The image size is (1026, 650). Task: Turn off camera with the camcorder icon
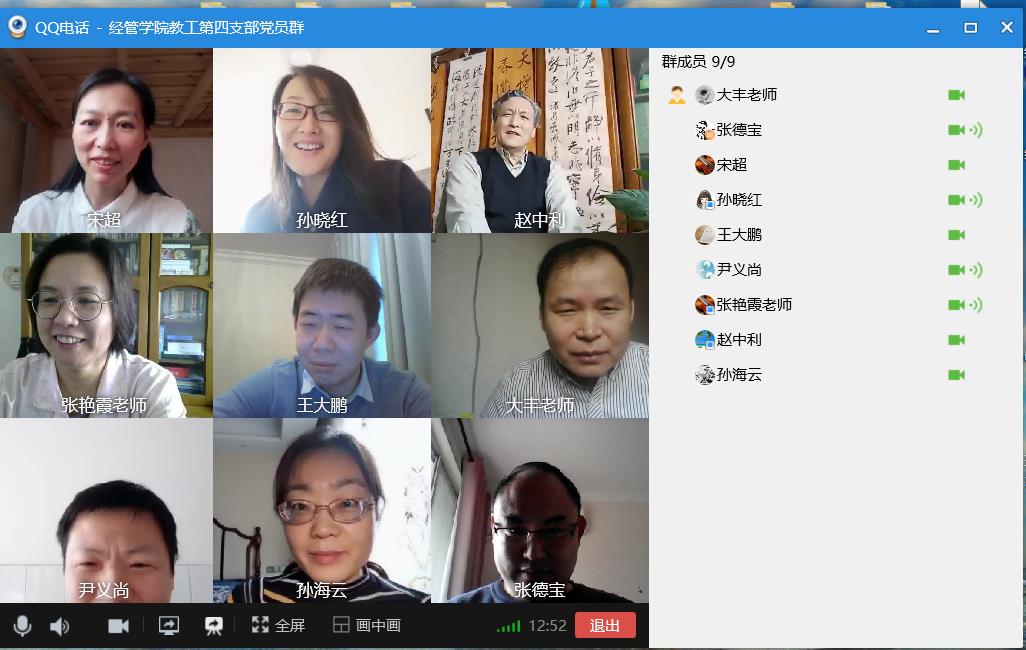coord(118,626)
